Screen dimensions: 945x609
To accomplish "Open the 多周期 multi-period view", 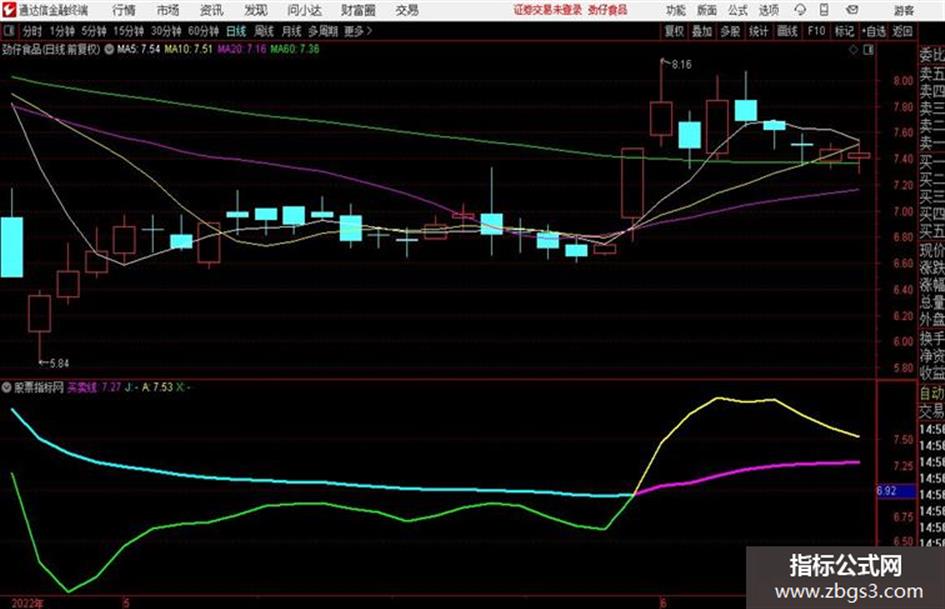I will pyautogui.click(x=323, y=31).
